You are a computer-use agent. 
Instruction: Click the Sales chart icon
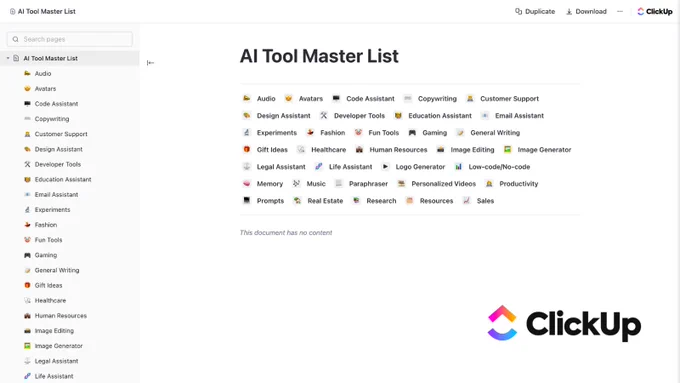[x=467, y=200]
